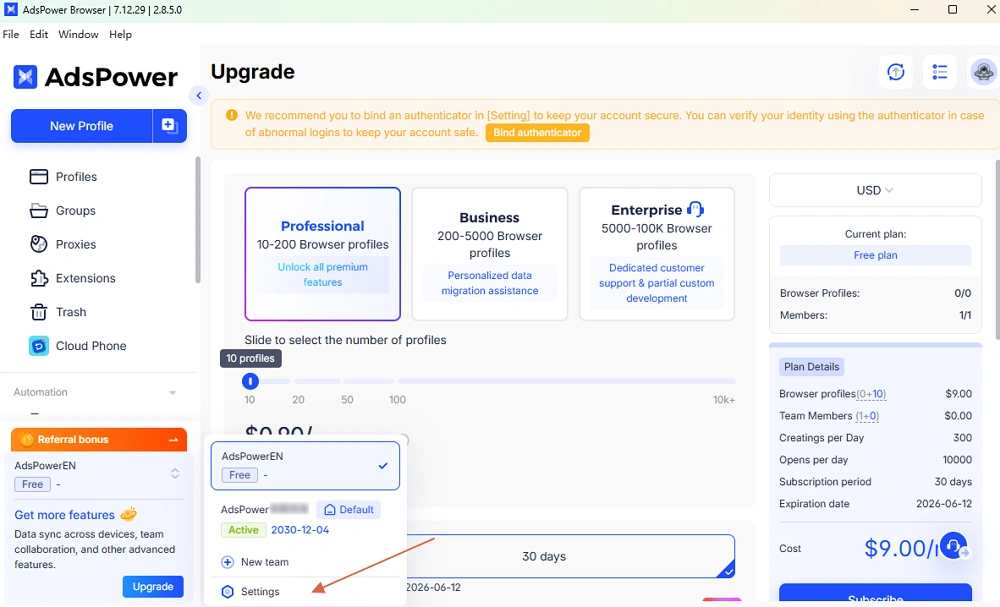The height and width of the screenshot is (607, 1000).
Task: Click the warning icon in authenticator banner
Action: (x=232, y=115)
